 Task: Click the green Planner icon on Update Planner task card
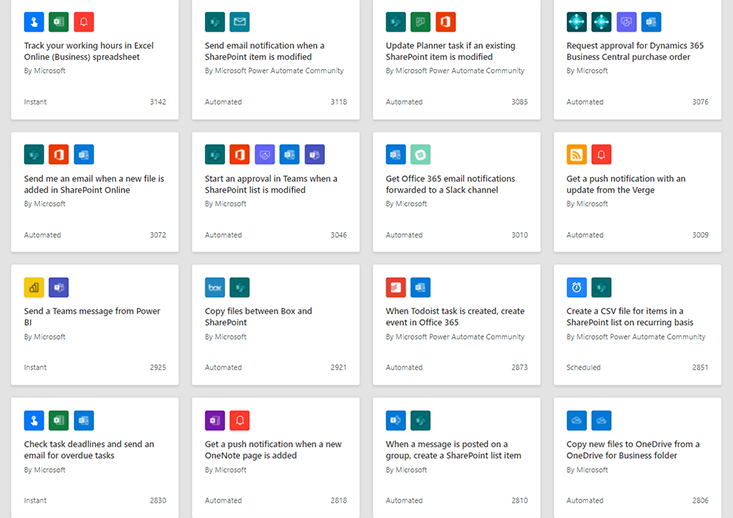tap(421, 22)
